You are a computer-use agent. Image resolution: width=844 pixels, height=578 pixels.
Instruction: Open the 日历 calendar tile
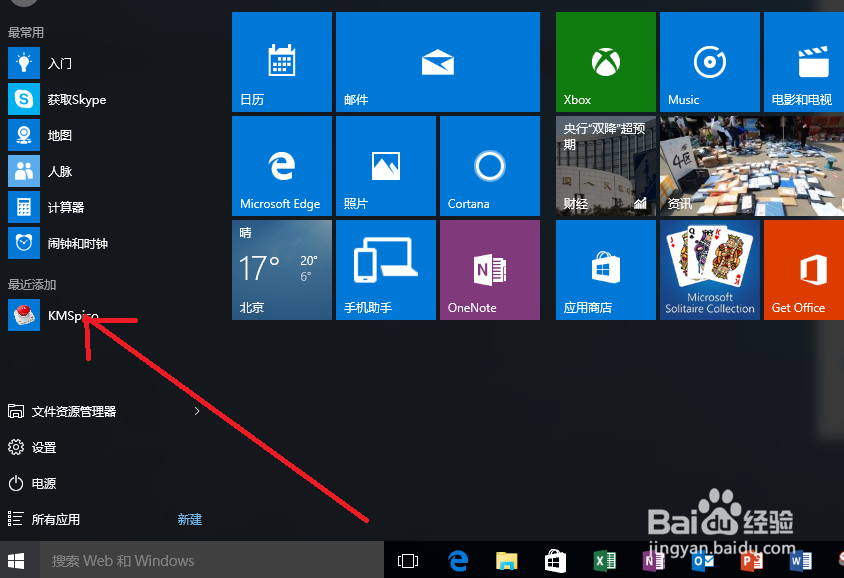coord(282,62)
